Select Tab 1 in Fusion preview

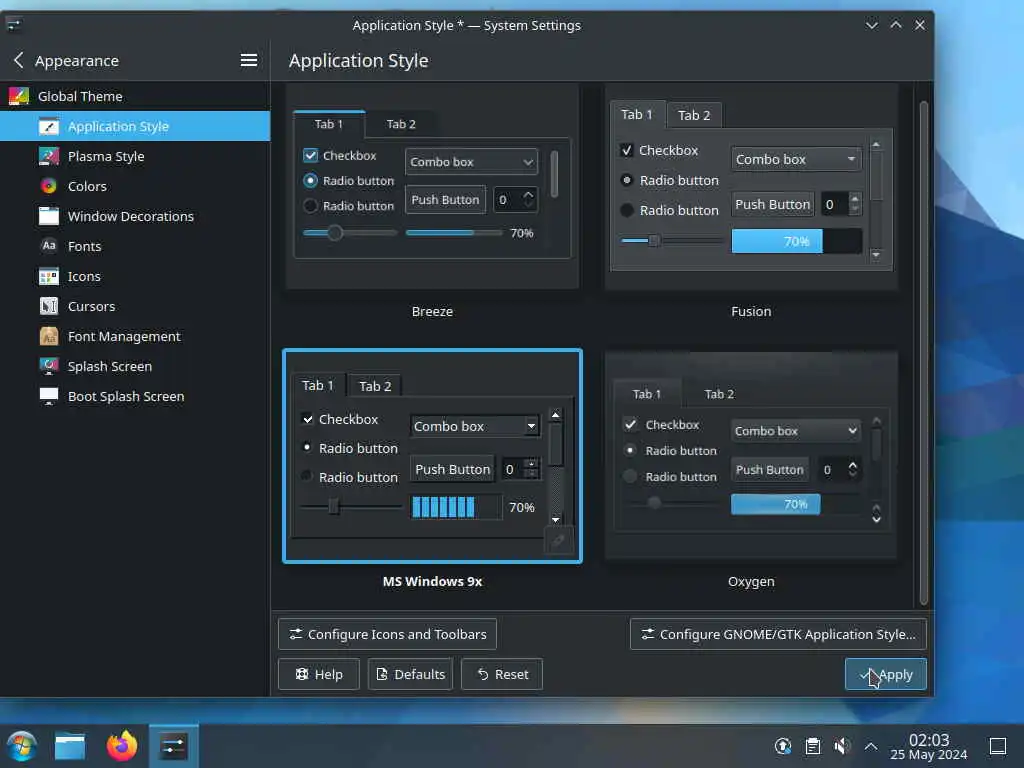[x=637, y=114]
